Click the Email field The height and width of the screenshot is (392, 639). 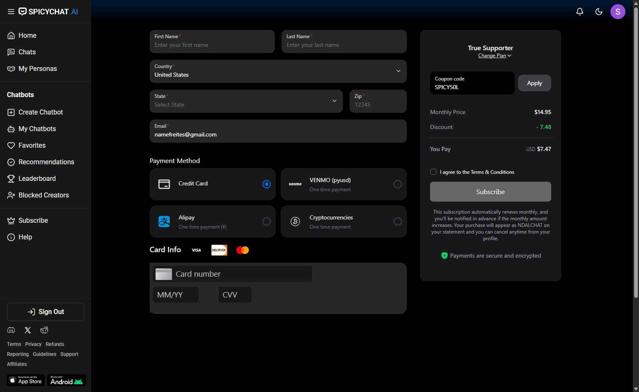coord(278,131)
